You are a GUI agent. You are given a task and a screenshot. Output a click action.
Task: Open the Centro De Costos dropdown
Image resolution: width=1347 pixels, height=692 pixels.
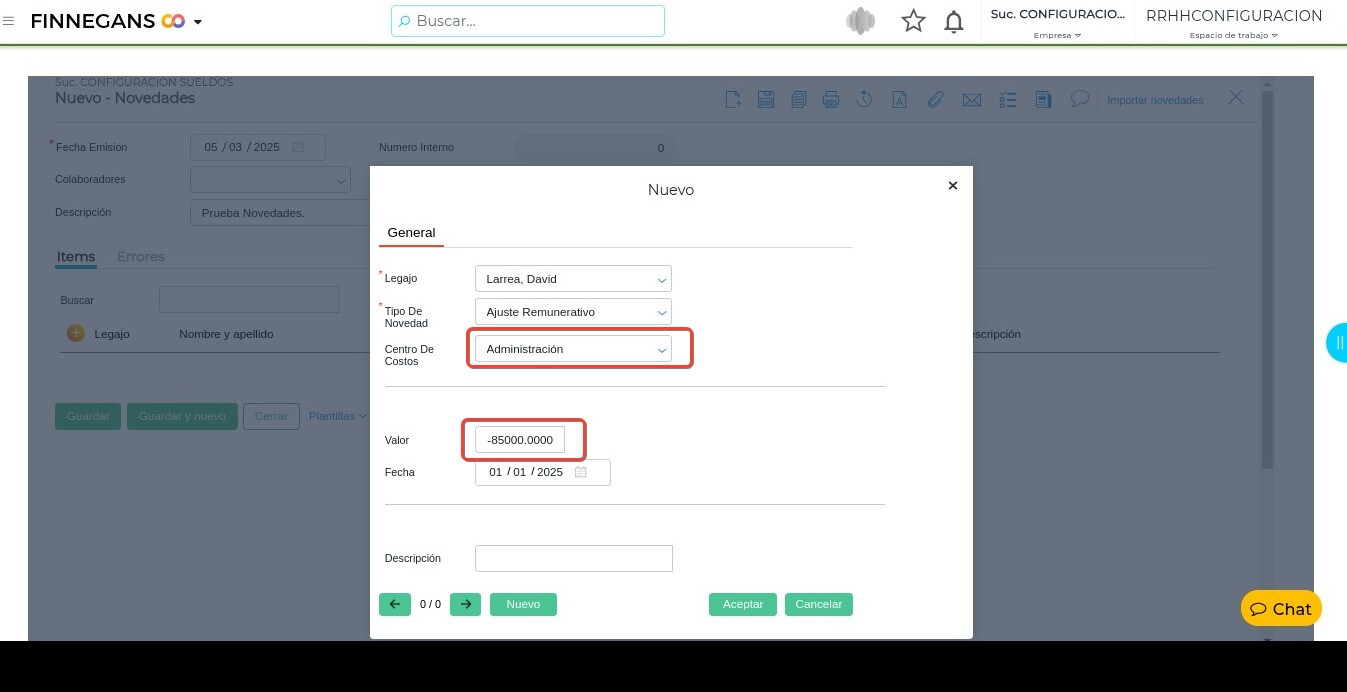(x=573, y=349)
